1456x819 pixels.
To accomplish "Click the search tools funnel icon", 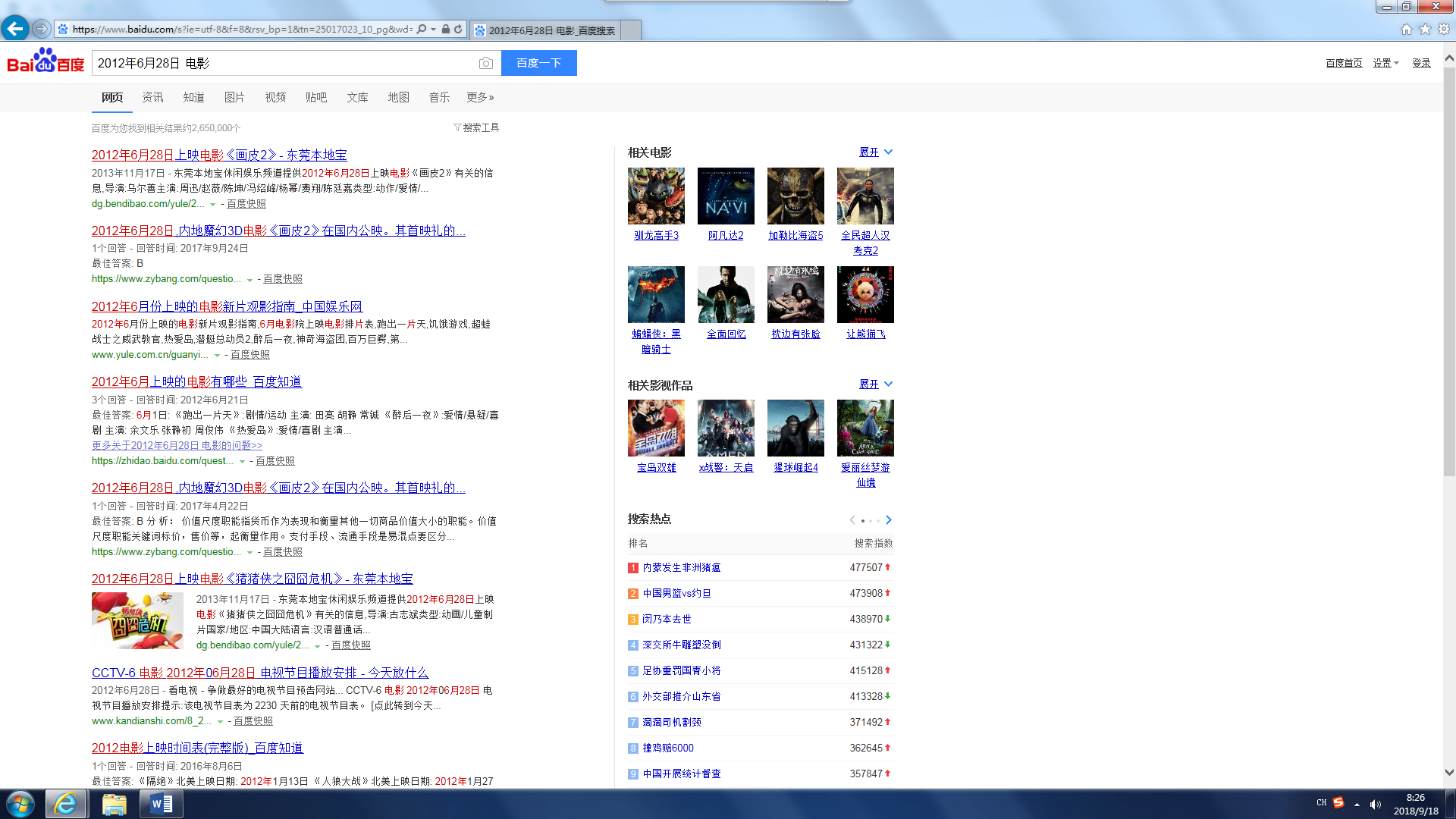I will [457, 127].
